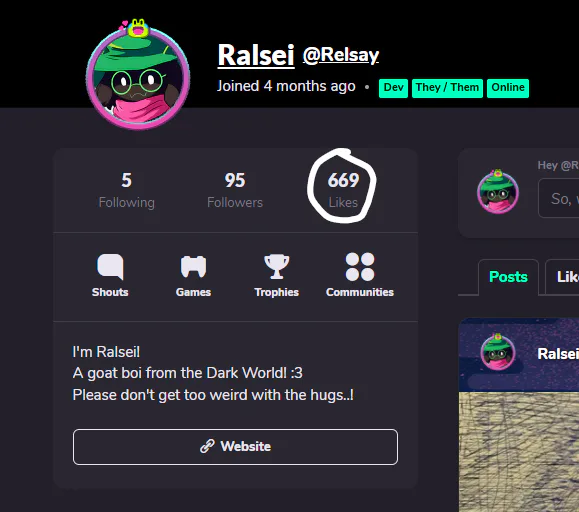Click the small avatar beside the shout box
This screenshot has height=512, width=579.
[x=498, y=192]
